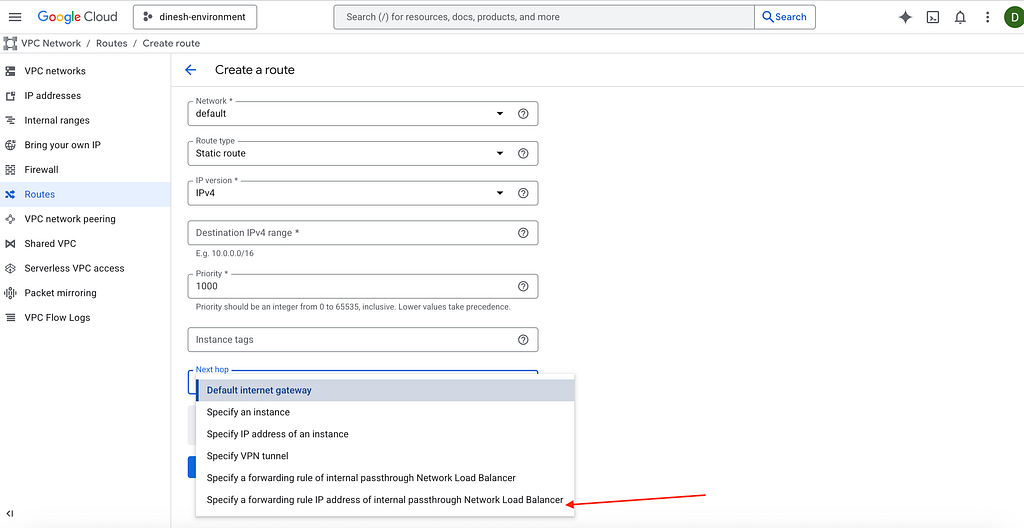Open VPC network peering page
The height and width of the screenshot is (528, 1024).
[70, 219]
